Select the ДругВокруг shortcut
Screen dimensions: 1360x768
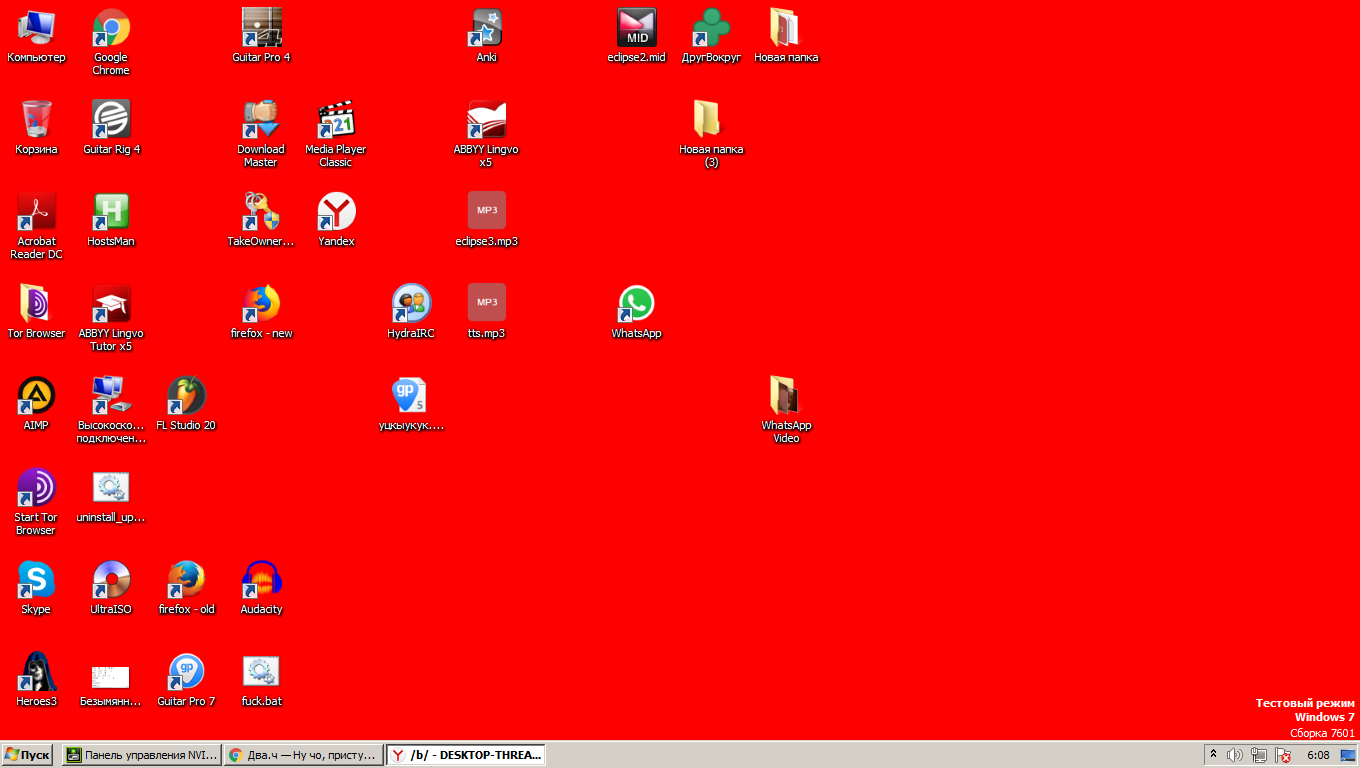711,28
